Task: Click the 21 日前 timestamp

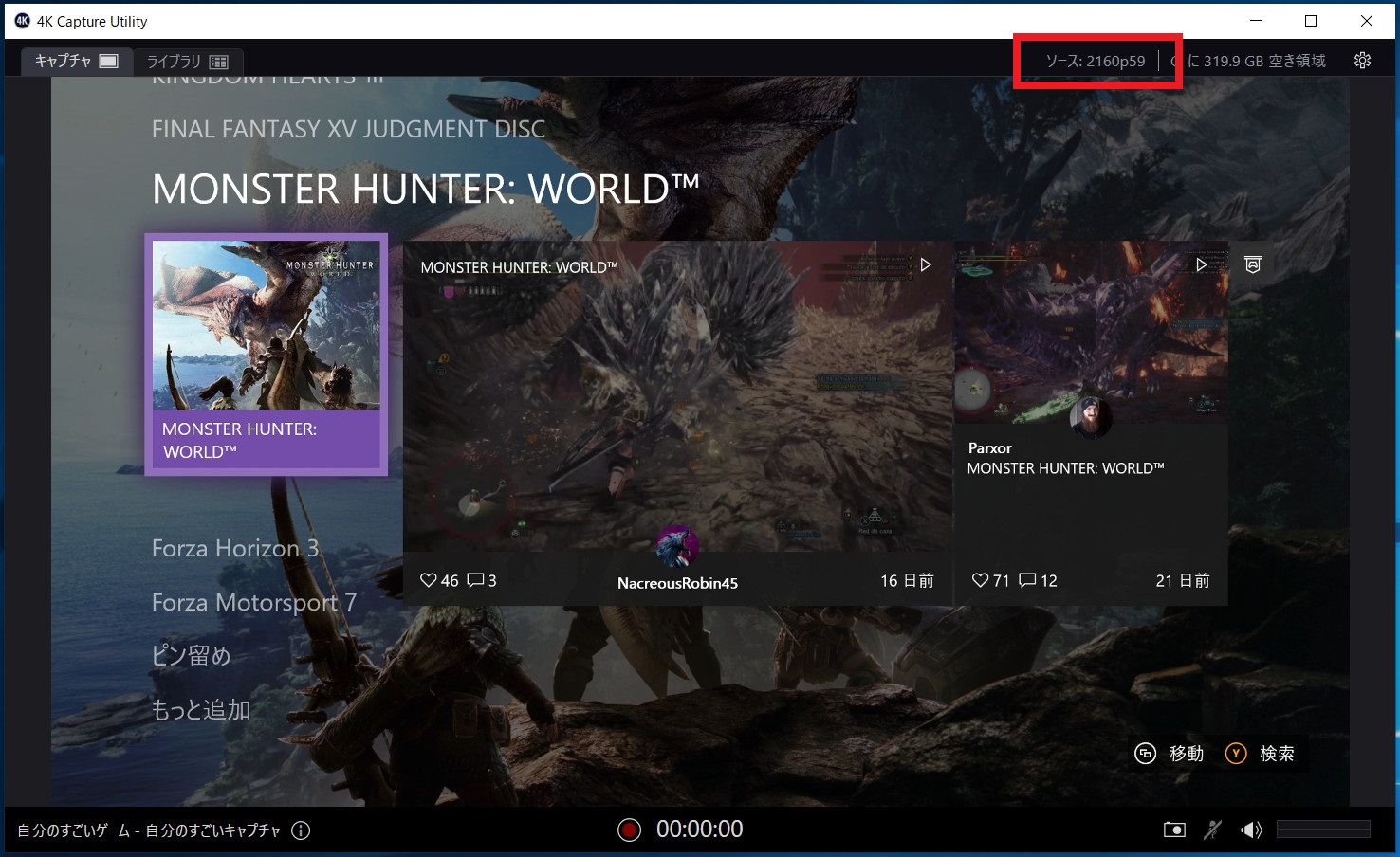Action: (x=1183, y=580)
